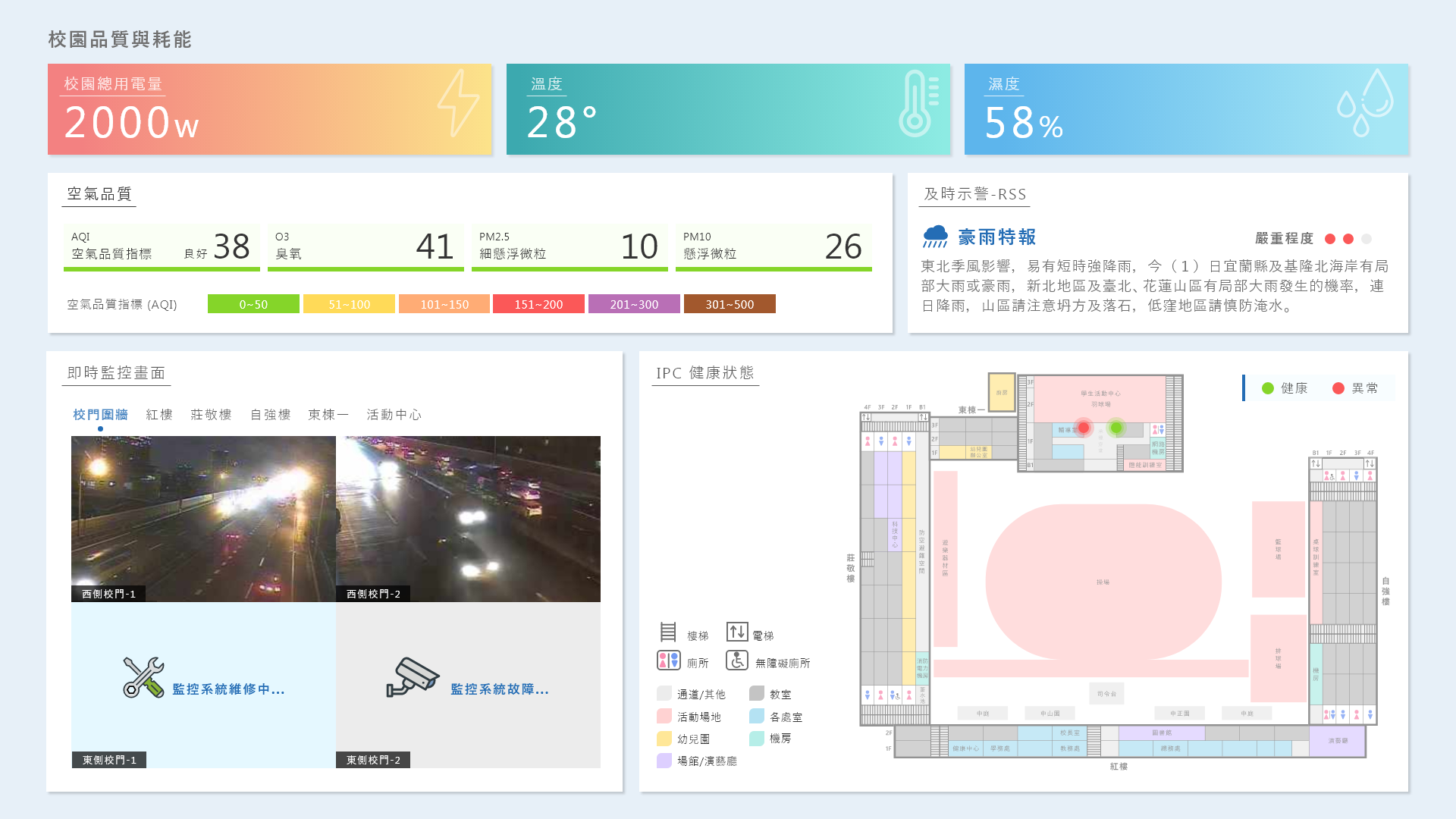Screen dimensions: 1456x819
Task: Open the 東棟一 tab
Action: point(328,415)
